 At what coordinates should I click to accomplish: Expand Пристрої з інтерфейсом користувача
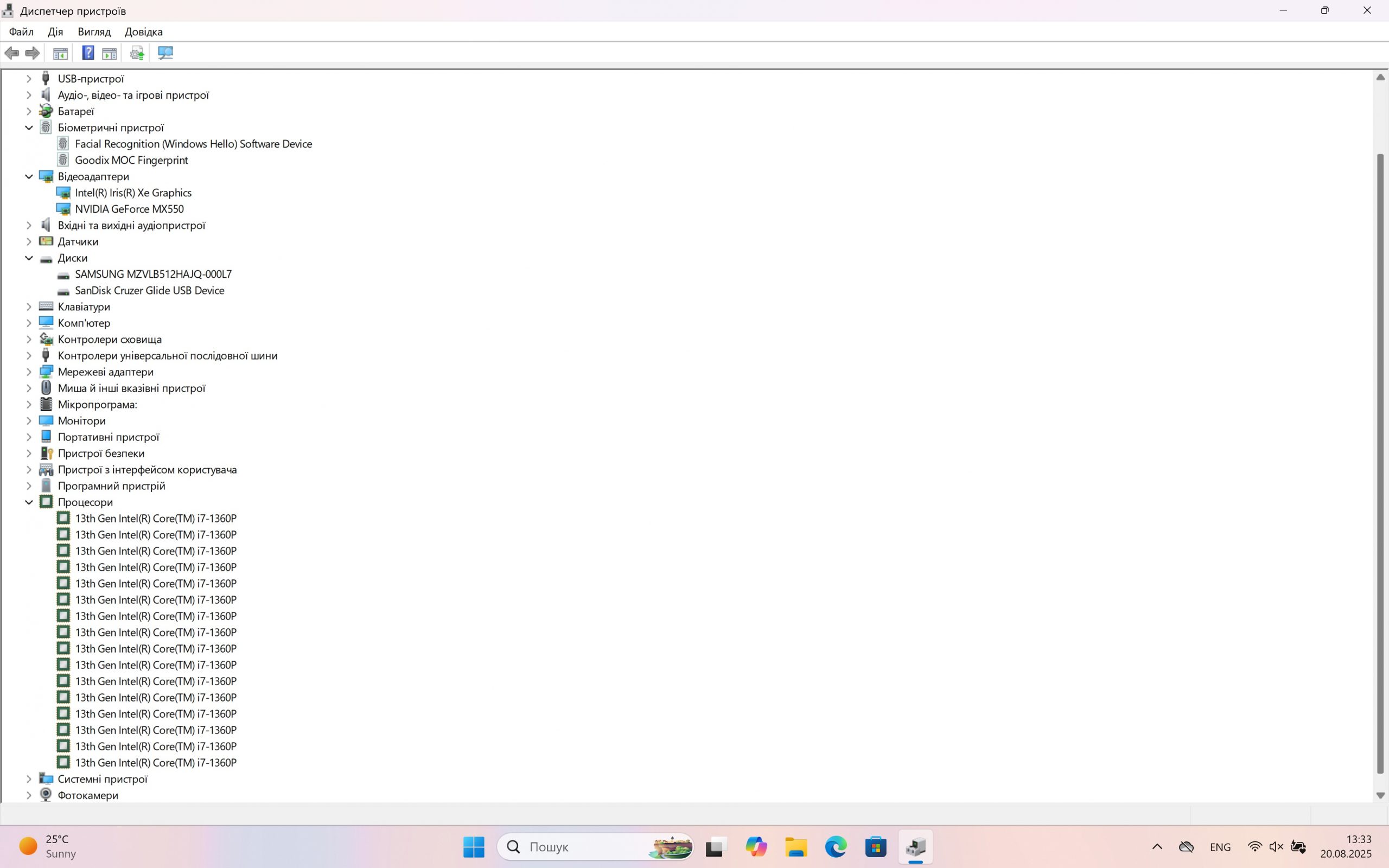[x=29, y=470]
